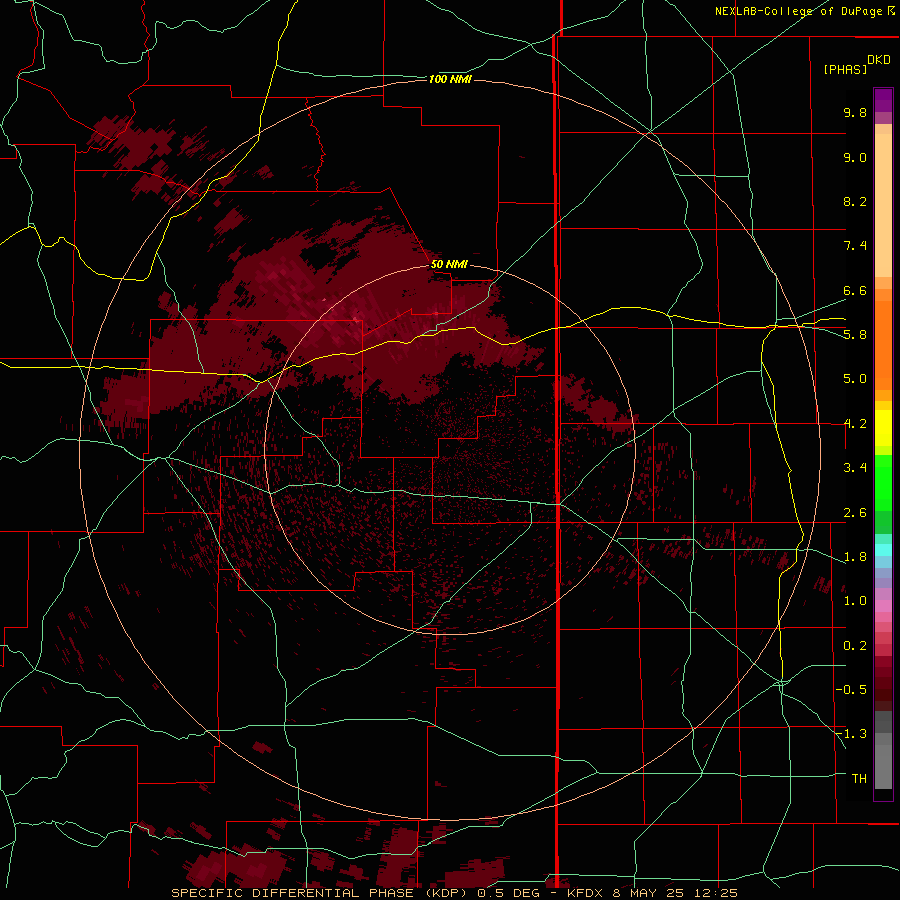Select the yellow segment of the color bar
Viewport: 900px width, 900px height.
(883, 428)
